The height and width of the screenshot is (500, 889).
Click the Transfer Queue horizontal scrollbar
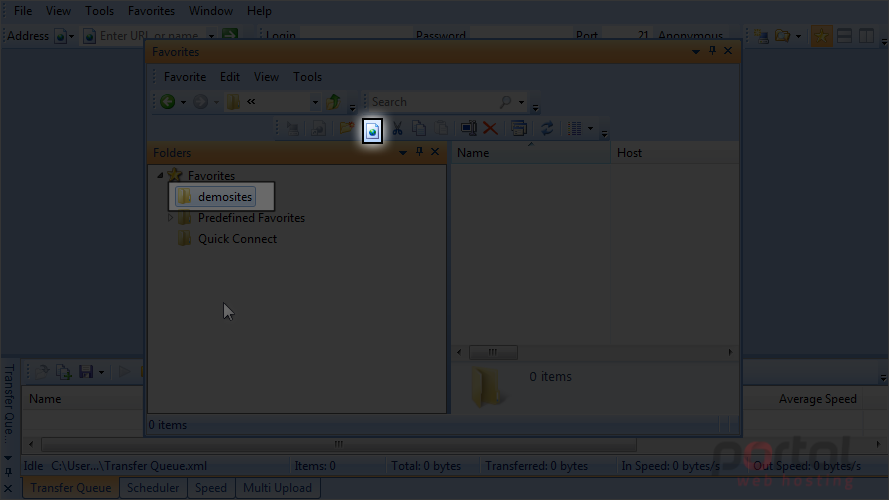[338, 444]
